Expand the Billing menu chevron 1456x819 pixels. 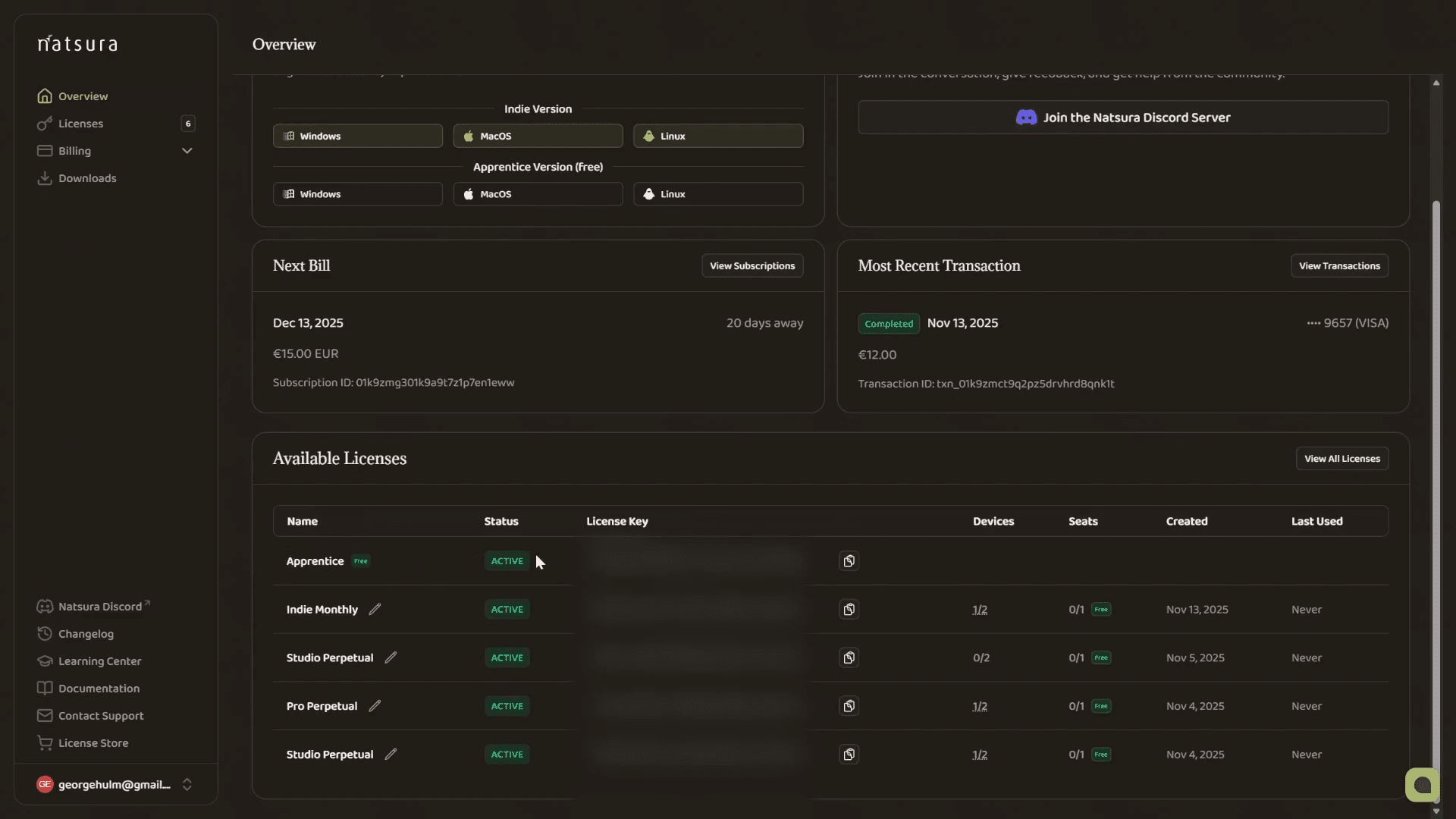(187, 151)
